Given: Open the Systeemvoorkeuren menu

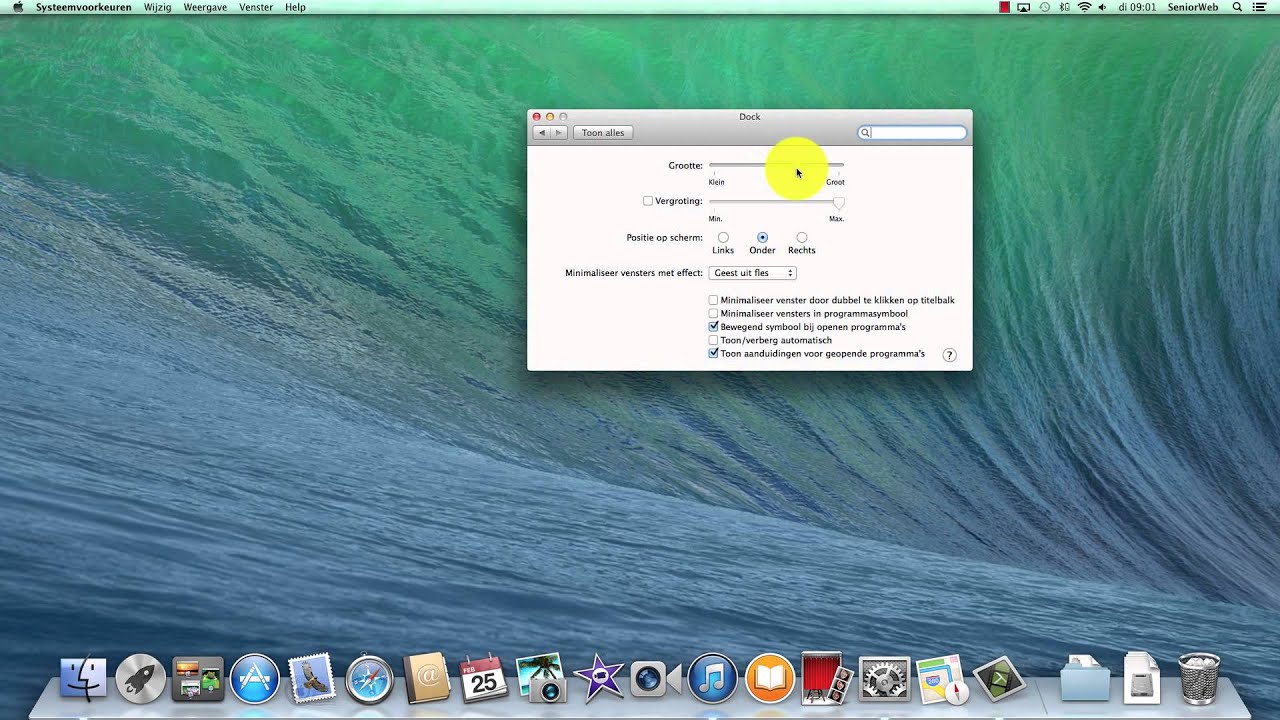Looking at the screenshot, I should [84, 7].
